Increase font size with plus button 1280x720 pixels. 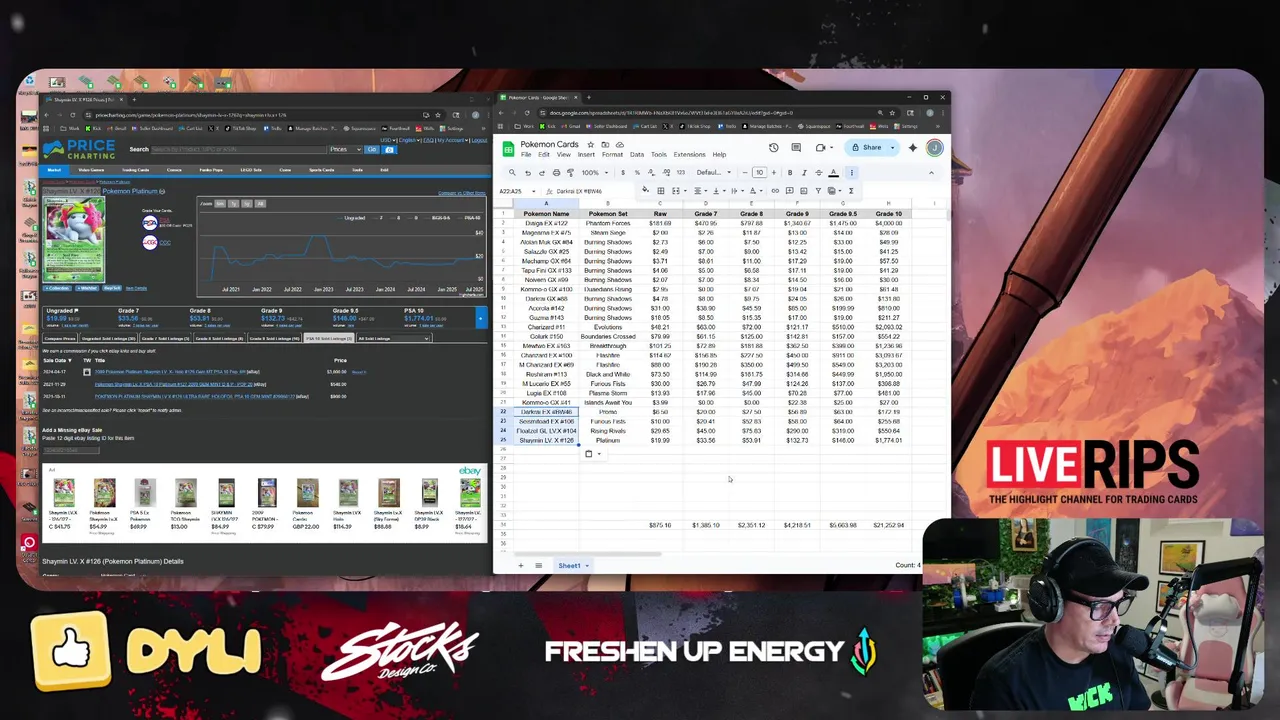point(774,173)
